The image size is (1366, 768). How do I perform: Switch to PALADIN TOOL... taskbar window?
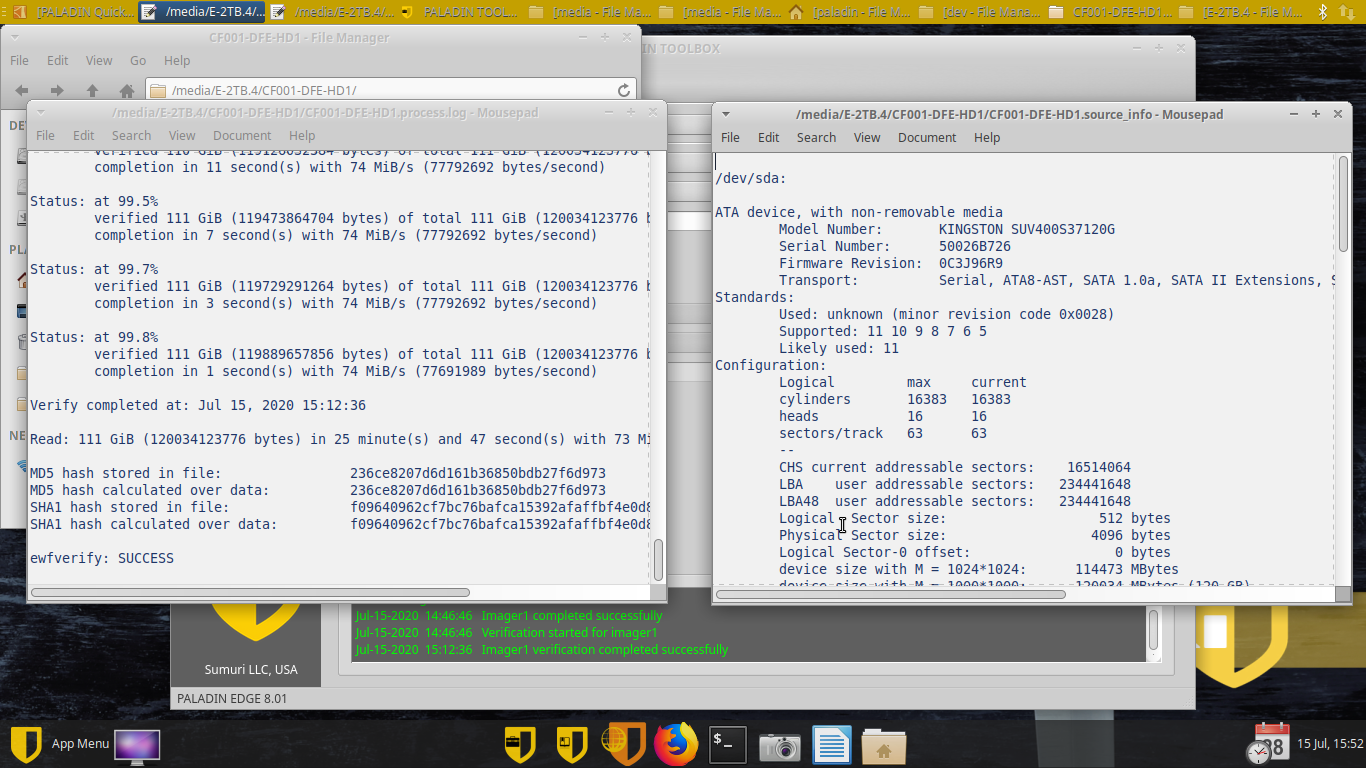(460, 12)
